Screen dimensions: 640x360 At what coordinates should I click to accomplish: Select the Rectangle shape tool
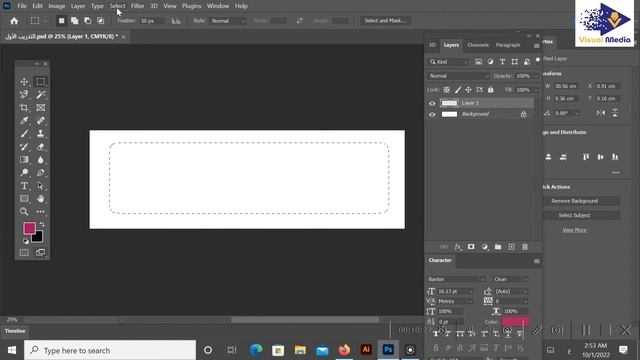pos(24,199)
